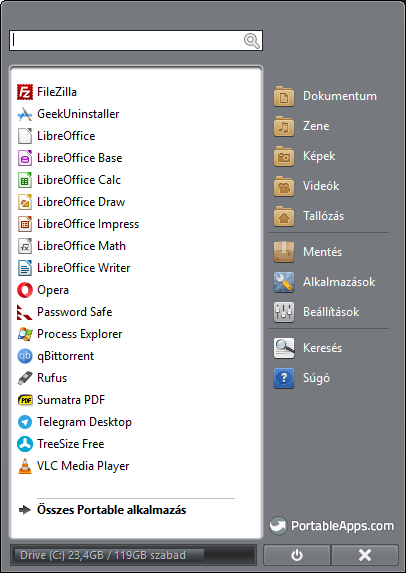Image resolution: width=406 pixels, height=573 pixels.
Task: Open VLC Media Player cone icon
Action: [x=25, y=466]
